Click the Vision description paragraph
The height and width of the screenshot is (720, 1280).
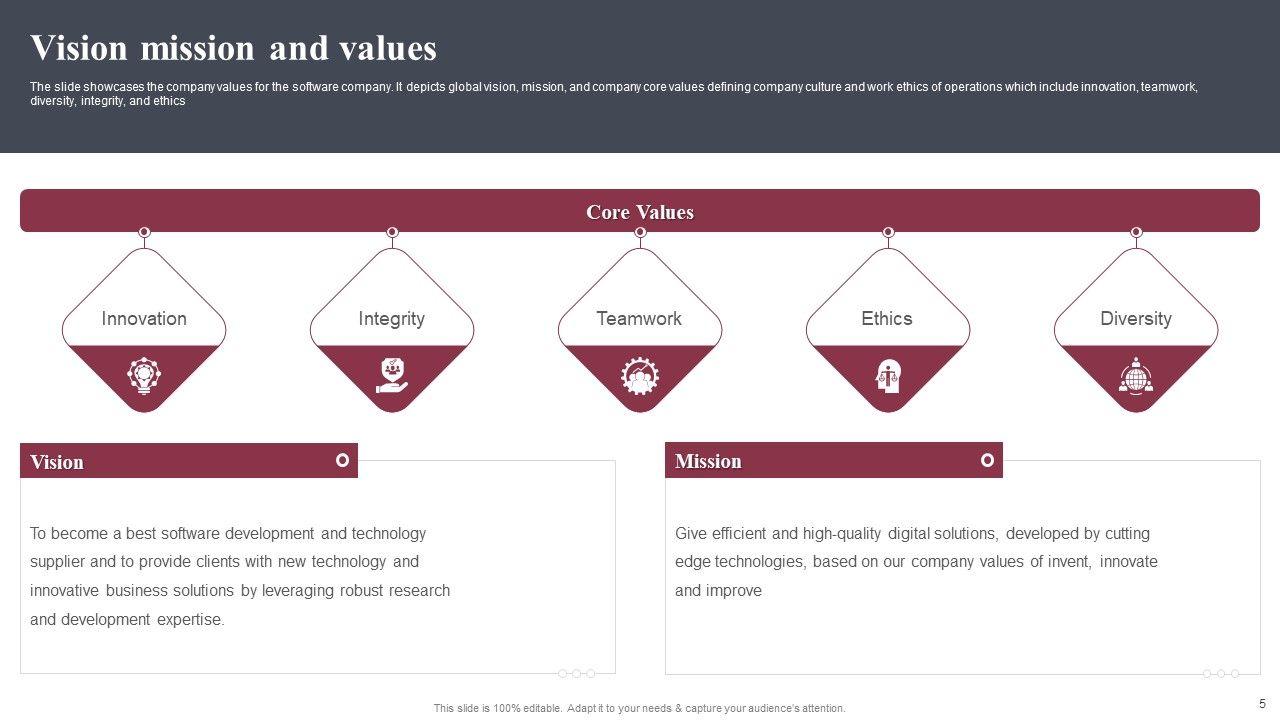[240, 576]
